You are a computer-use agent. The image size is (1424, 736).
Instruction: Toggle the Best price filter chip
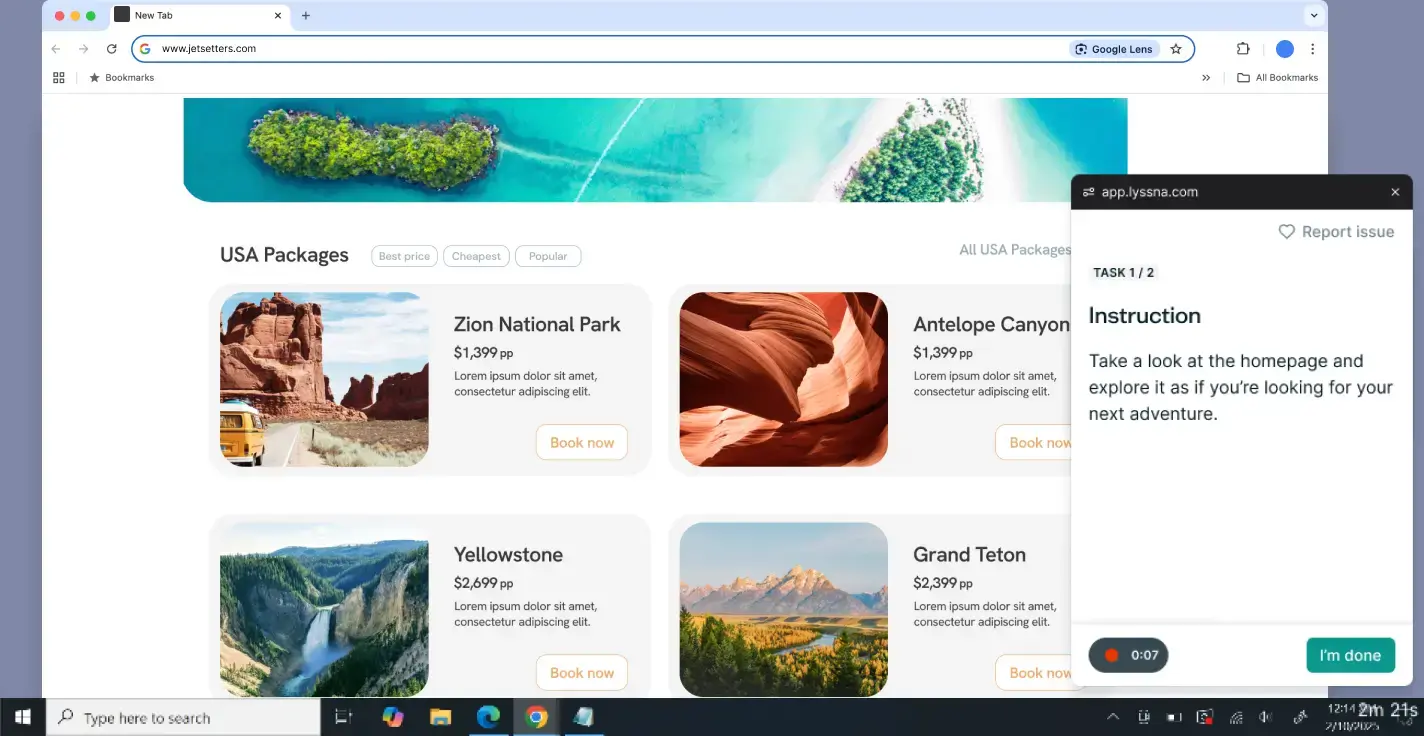coord(404,256)
